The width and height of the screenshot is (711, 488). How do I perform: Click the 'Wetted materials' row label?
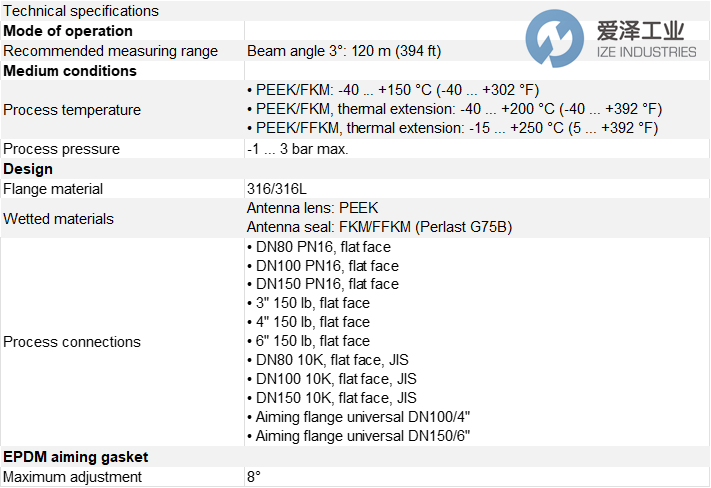pyautogui.click(x=59, y=218)
